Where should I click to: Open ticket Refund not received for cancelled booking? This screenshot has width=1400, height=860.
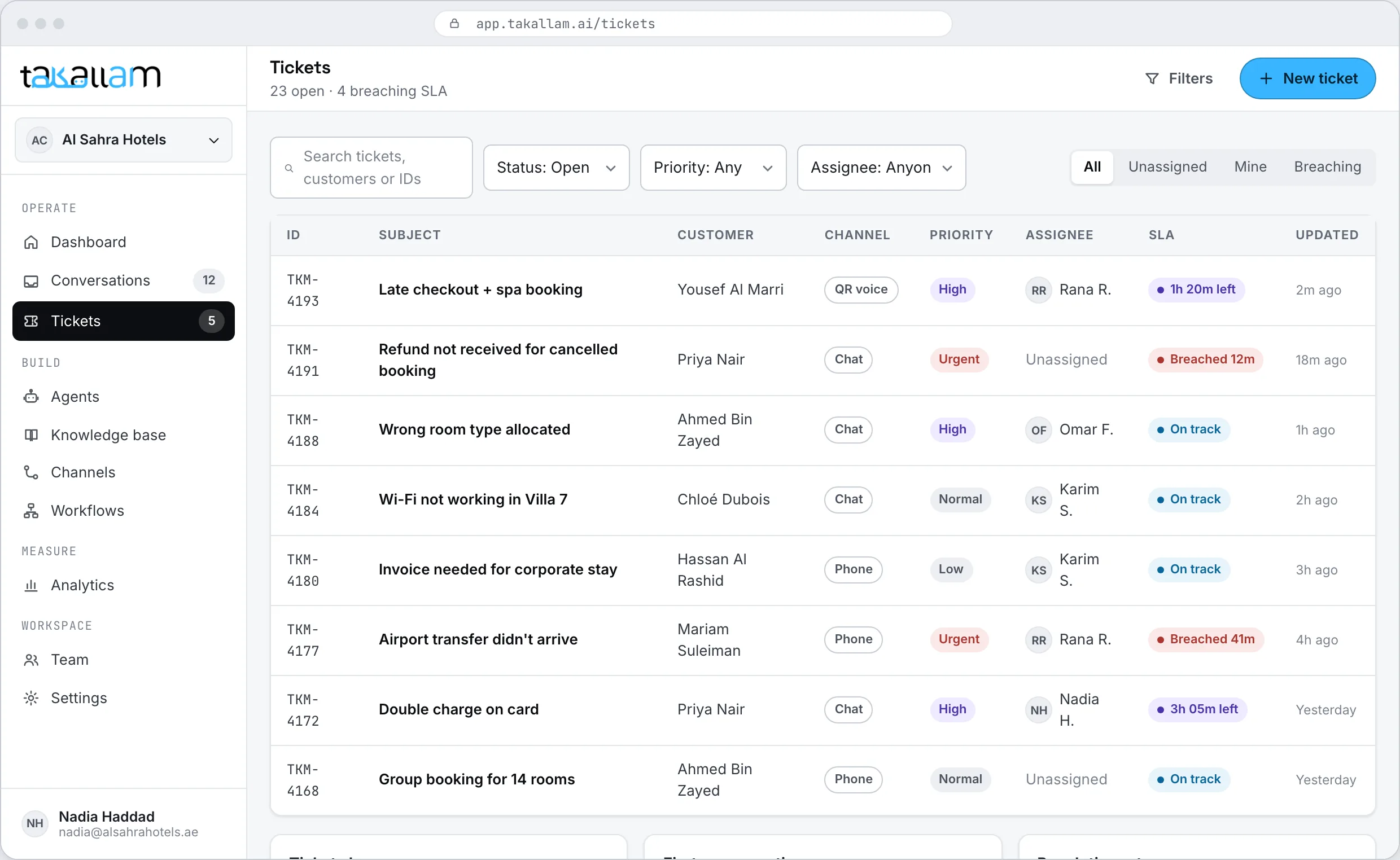[498, 360]
